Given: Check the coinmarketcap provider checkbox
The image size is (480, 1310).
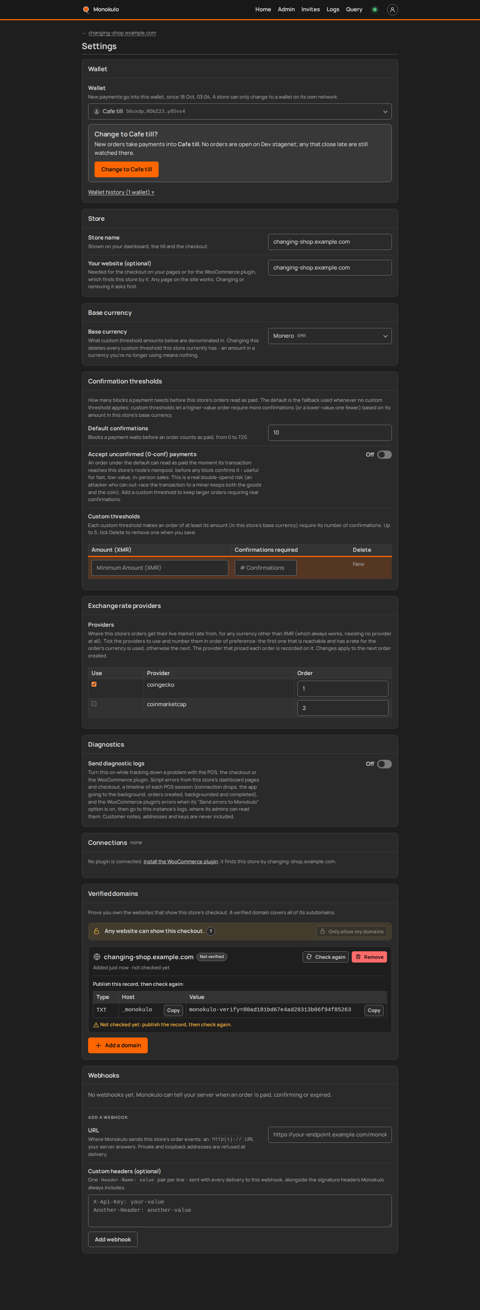Looking at the screenshot, I should coord(95,704).
